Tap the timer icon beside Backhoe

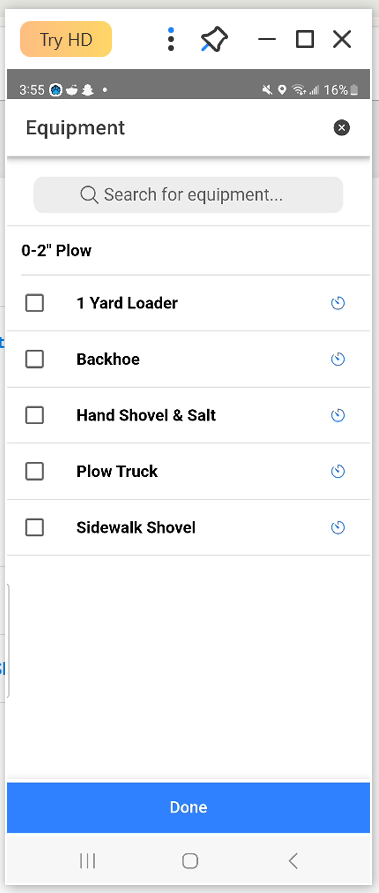pyautogui.click(x=338, y=359)
